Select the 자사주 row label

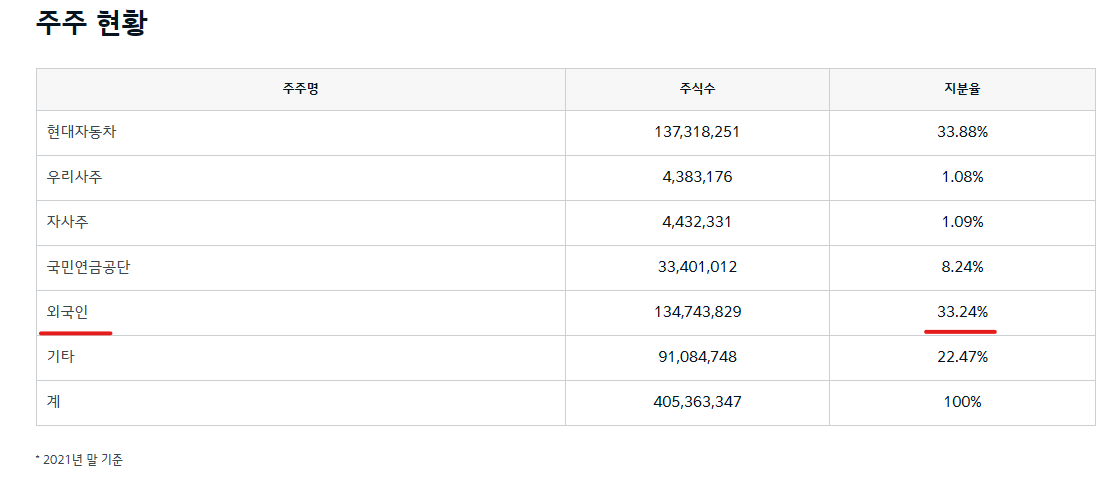(67, 222)
